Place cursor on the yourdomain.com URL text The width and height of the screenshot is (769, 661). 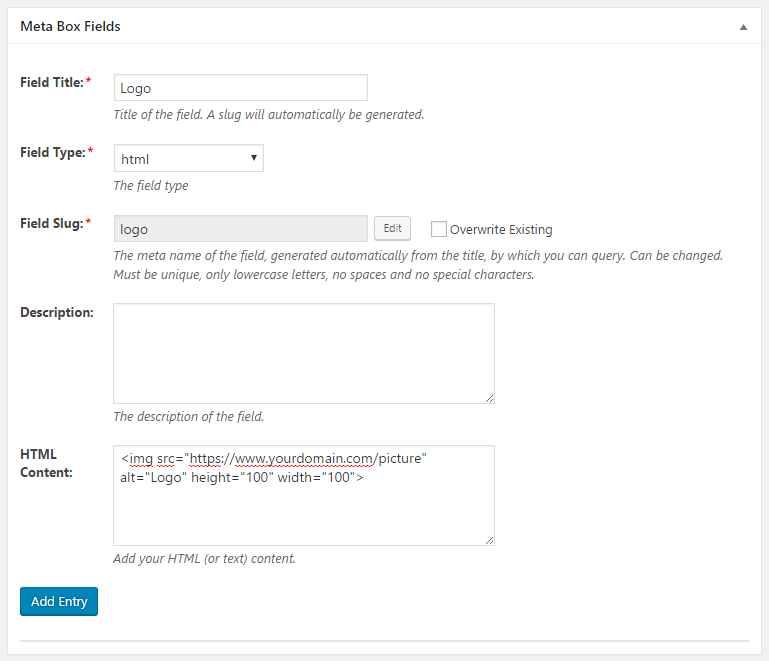point(282,458)
